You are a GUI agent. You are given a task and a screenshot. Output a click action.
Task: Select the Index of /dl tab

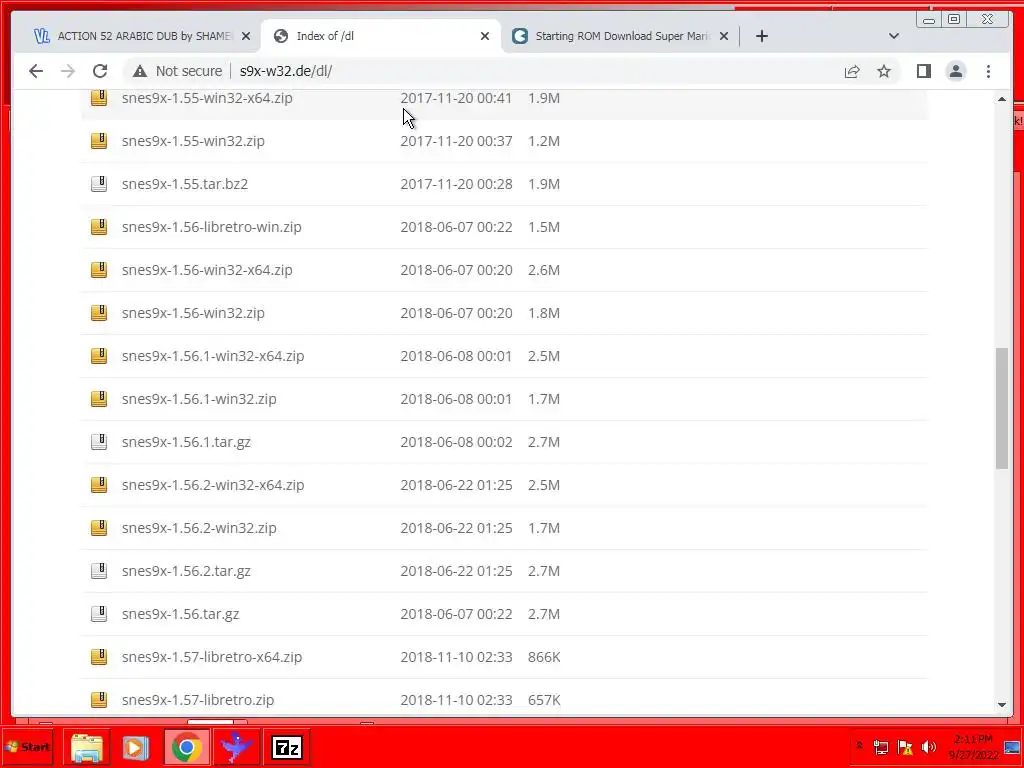pos(381,36)
